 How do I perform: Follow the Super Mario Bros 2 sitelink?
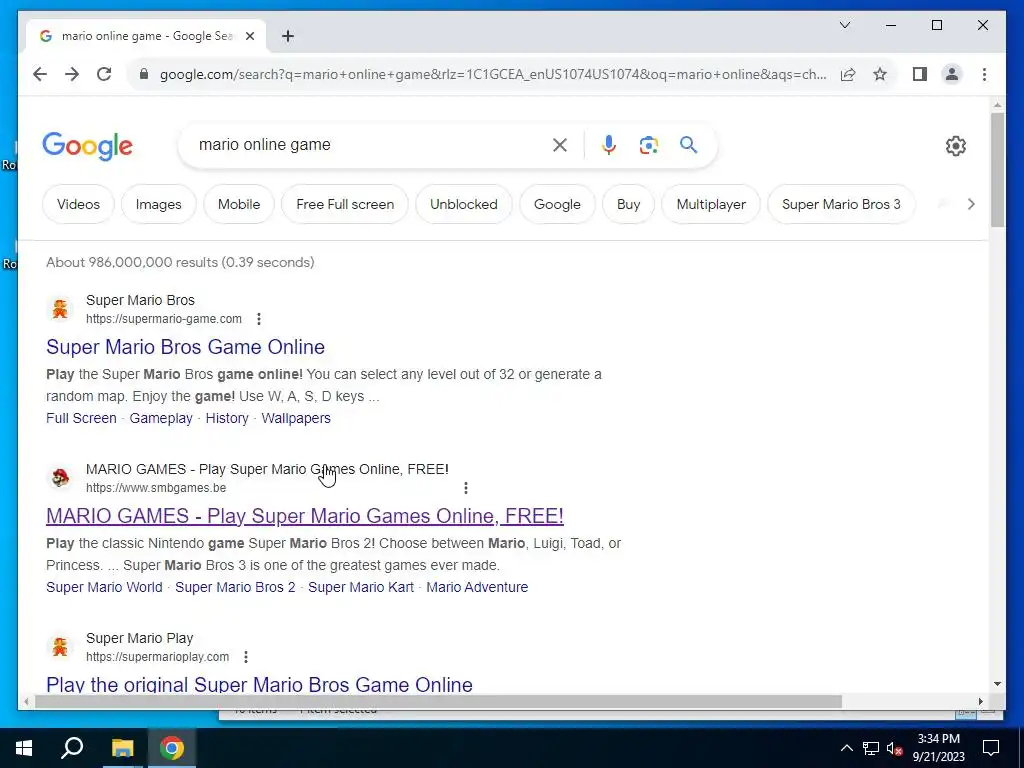pos(235,587)
